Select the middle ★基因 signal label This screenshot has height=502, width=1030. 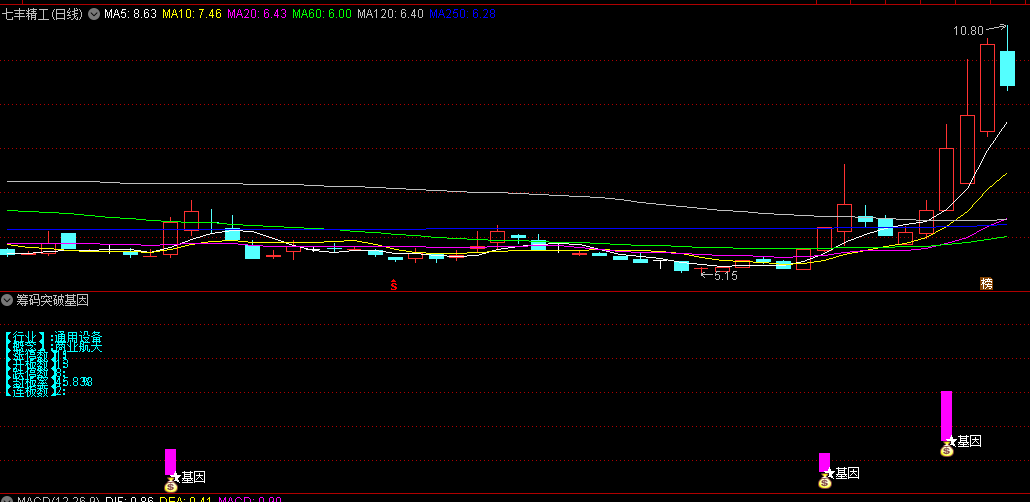(x=843, y=473)
